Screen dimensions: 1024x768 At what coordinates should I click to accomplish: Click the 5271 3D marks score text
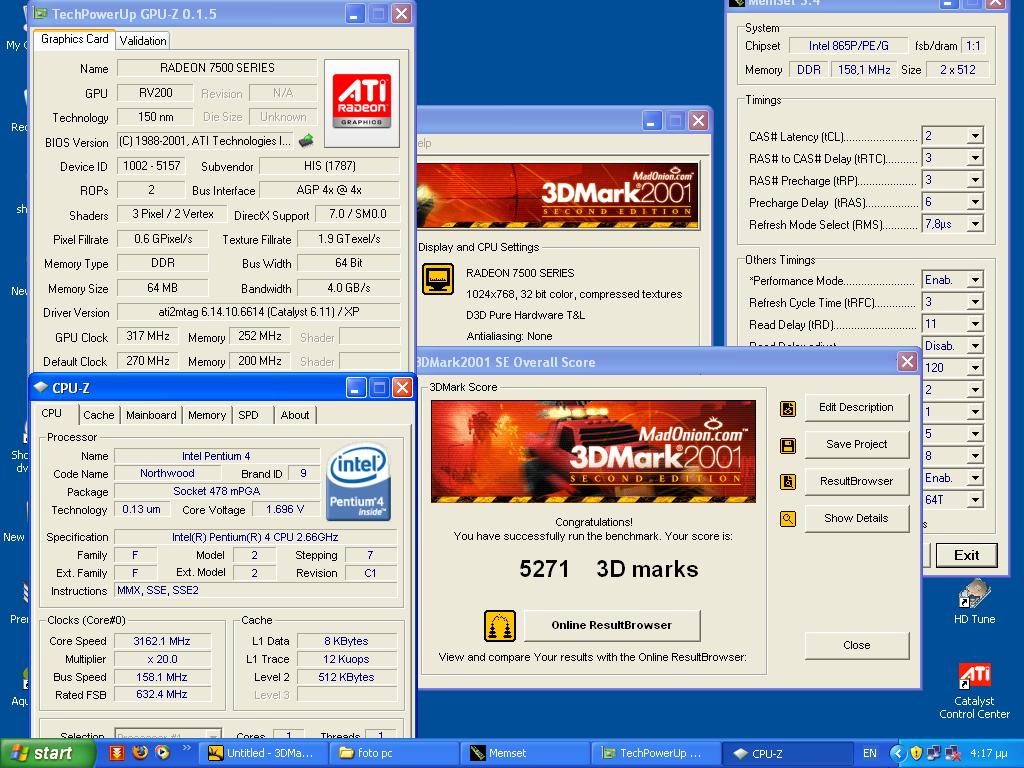(608, 569)
